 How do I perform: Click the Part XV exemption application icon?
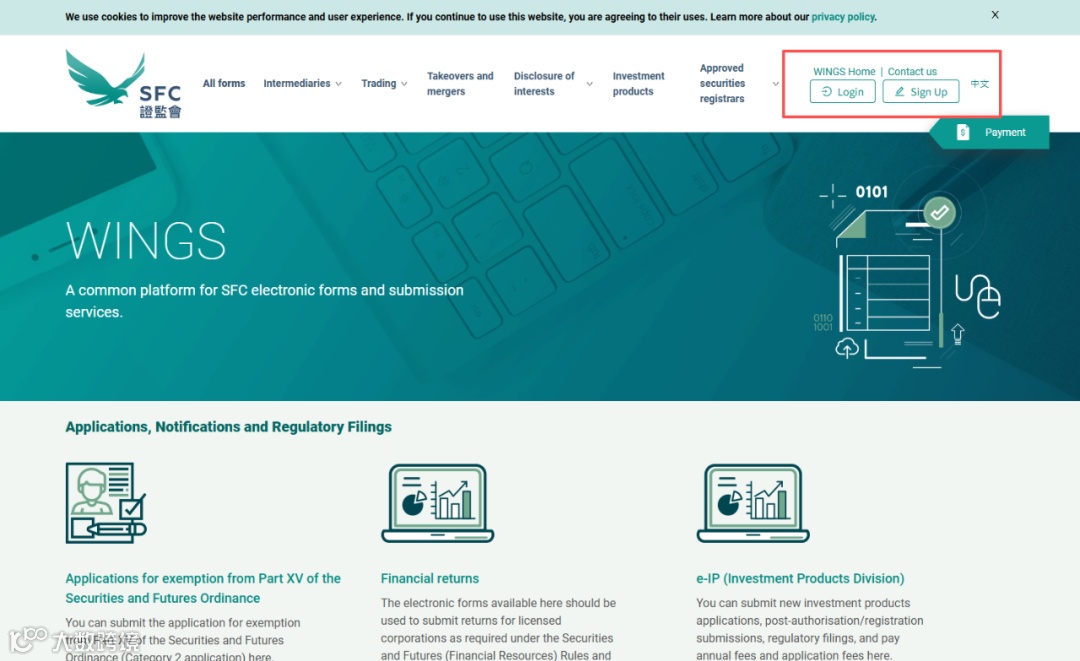(106, 503)
